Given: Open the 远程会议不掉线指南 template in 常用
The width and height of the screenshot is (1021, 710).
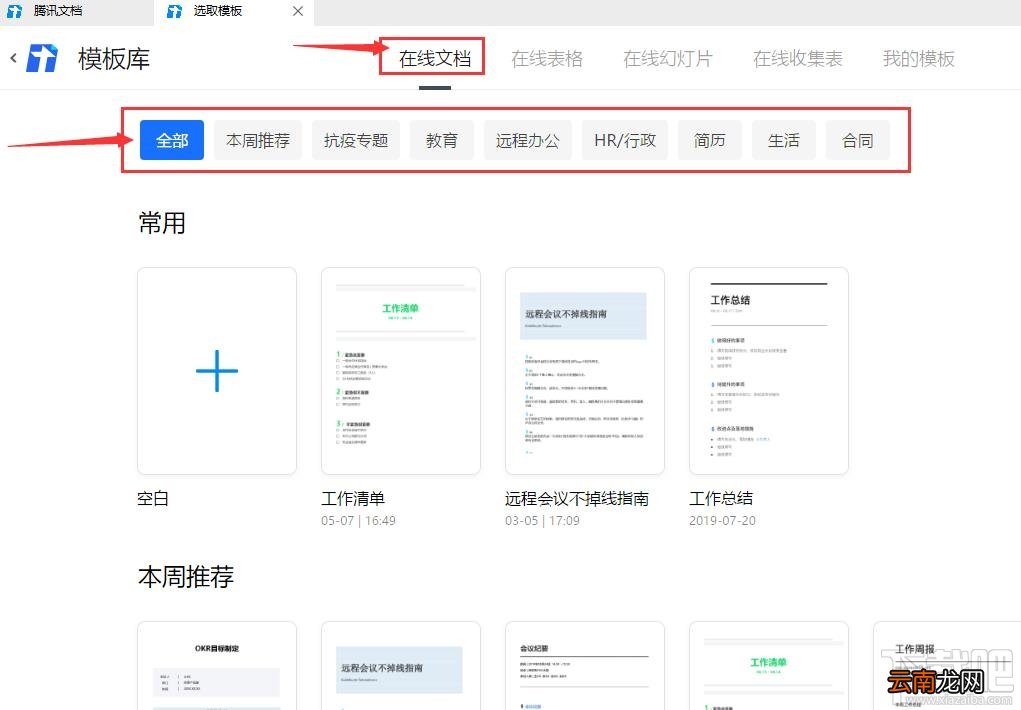Looking at the screenshot, I should click(585, 371).
